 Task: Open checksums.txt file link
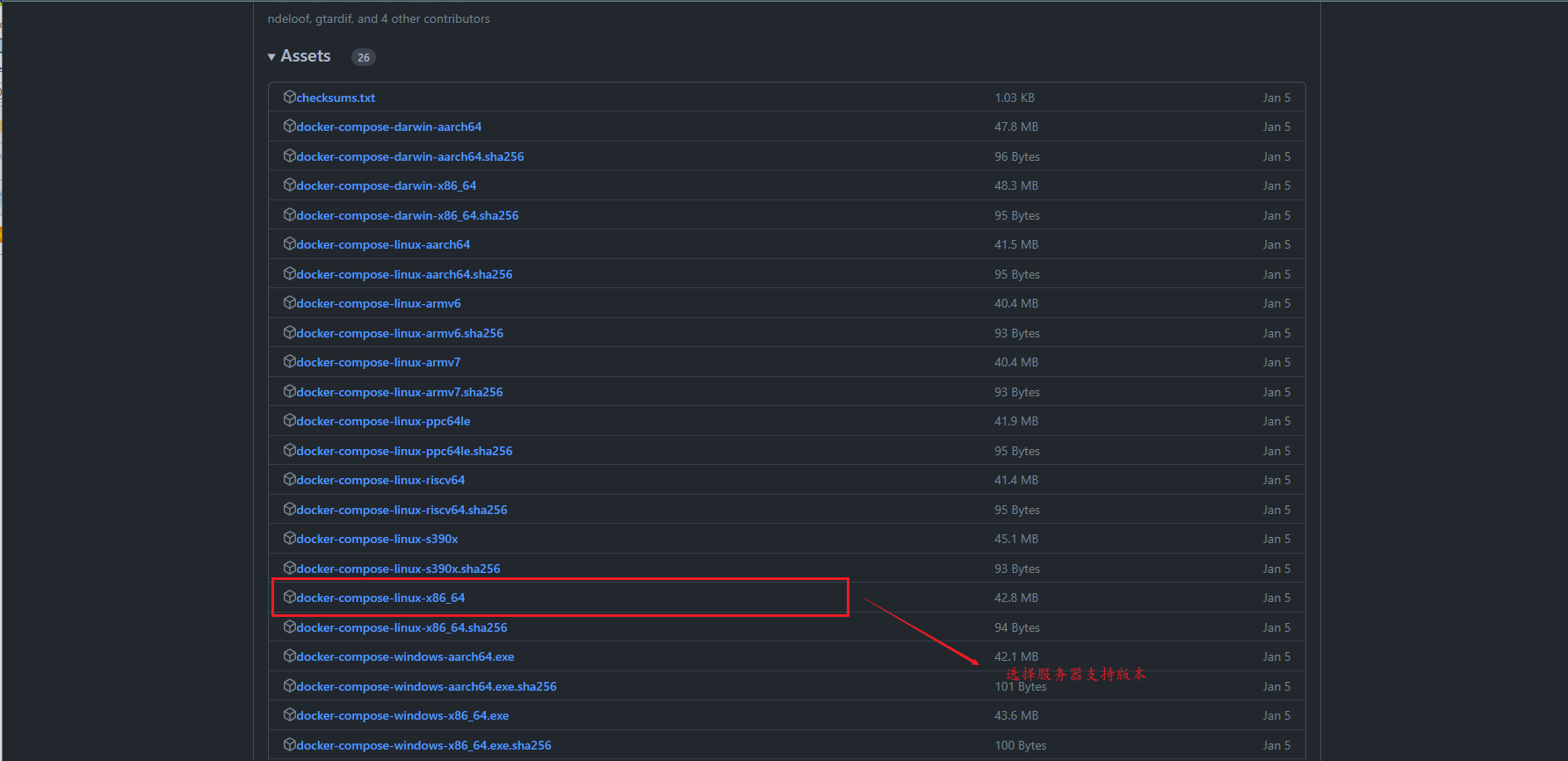(336, 98)
